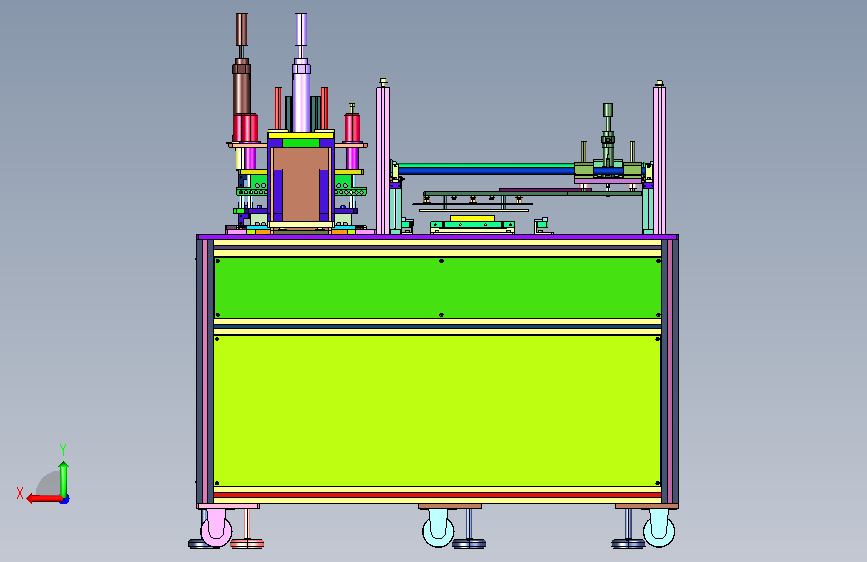The width and height of the screenshot is (867, 562).
Task: Select the purple tabletop plate
Action: [x=437, y=237]
